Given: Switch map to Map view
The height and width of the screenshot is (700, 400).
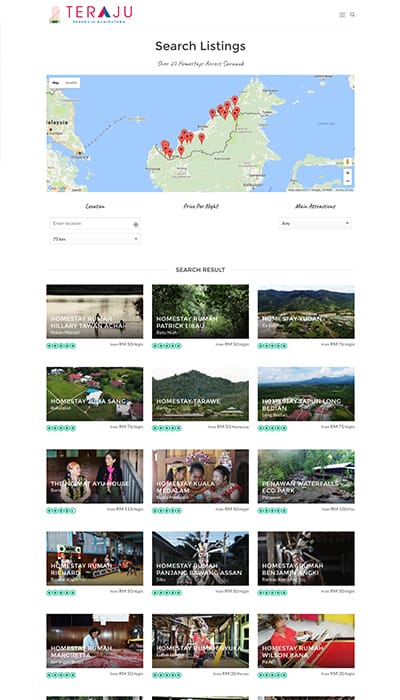Looking at the screenshot, I should [55, 83].
